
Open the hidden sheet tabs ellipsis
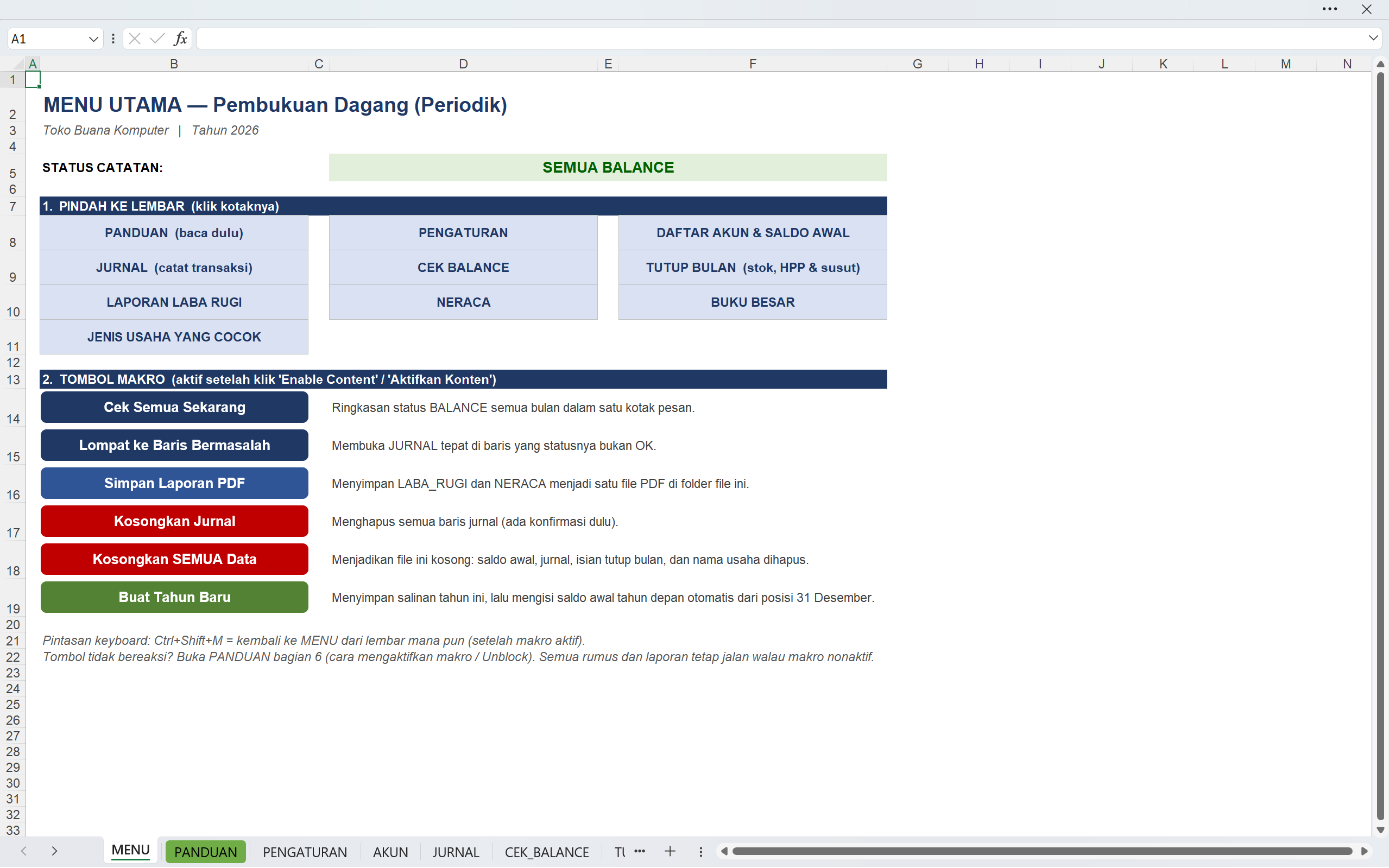pos(640,851)
